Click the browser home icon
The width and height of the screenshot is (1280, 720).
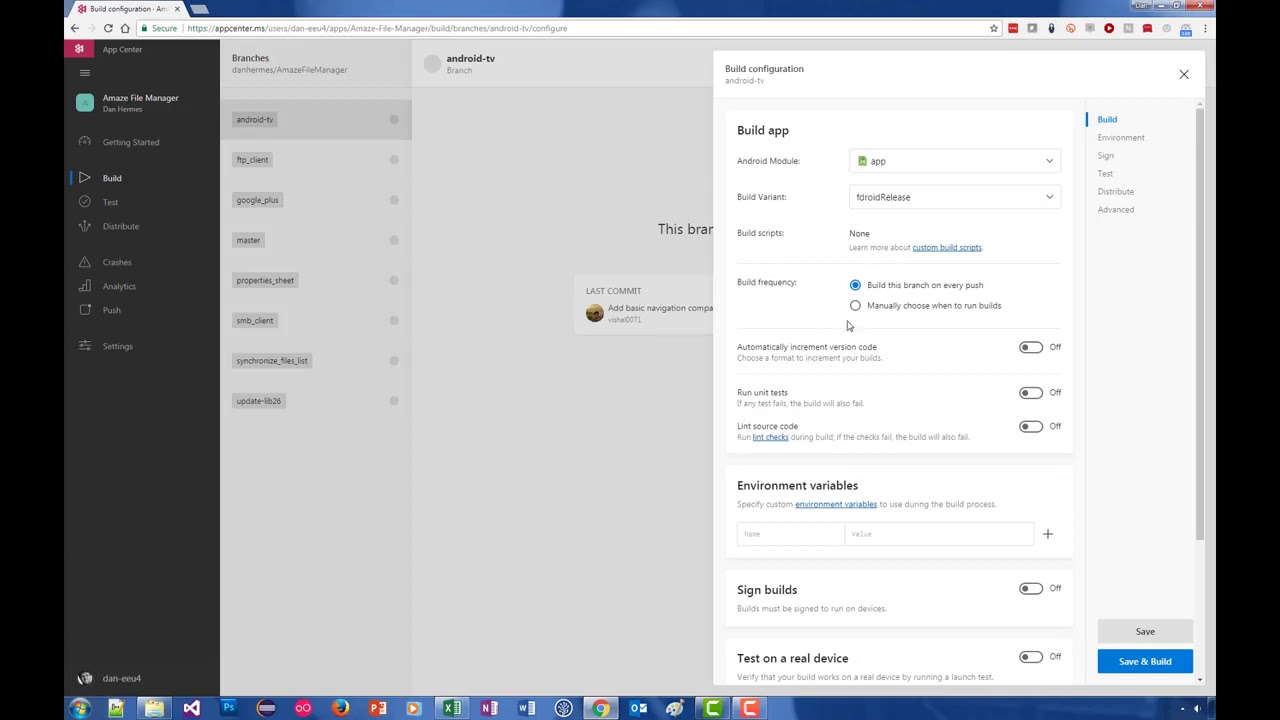tap(125, 28)
